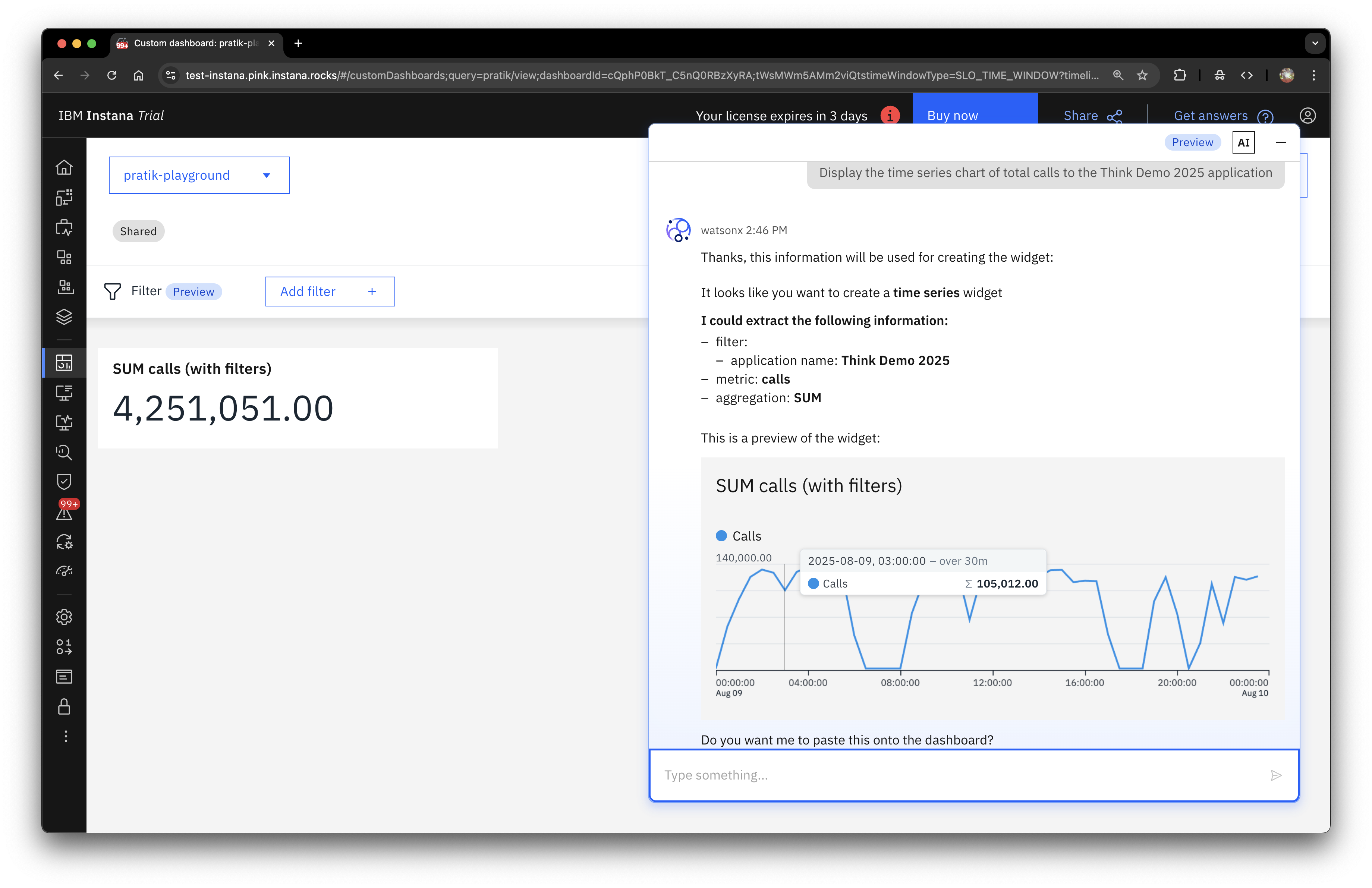1372x888 pixels.
Task: Click the Kubernetes layers sidebar icon
Action: (x=64, y=317)
